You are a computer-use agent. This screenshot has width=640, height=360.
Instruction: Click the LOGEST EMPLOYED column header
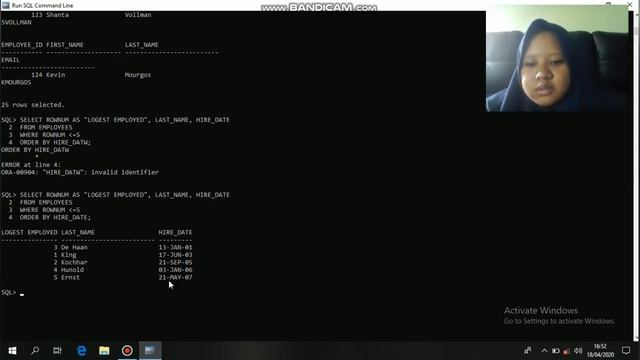[29, 232]
